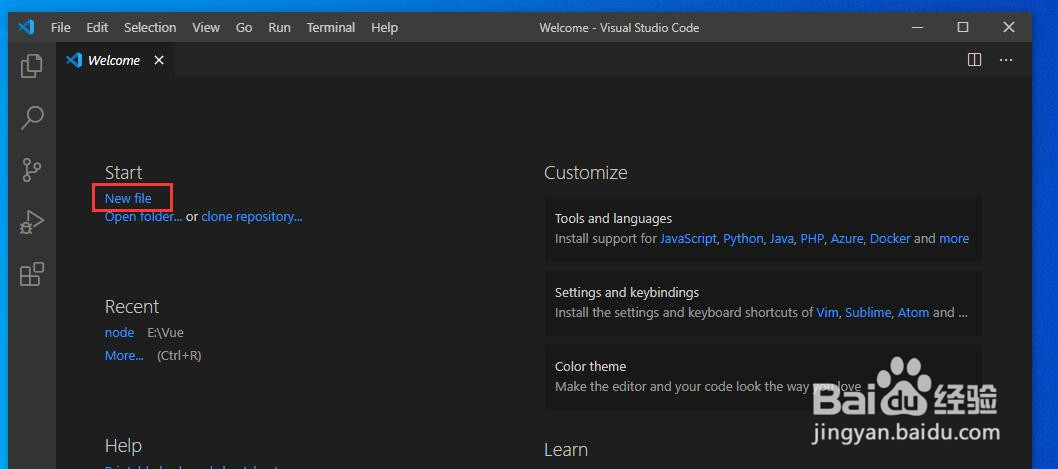Click the VS Code logo in title bar
The image size is (1058, 469).
pyautogui.click(x=26, y=28)
